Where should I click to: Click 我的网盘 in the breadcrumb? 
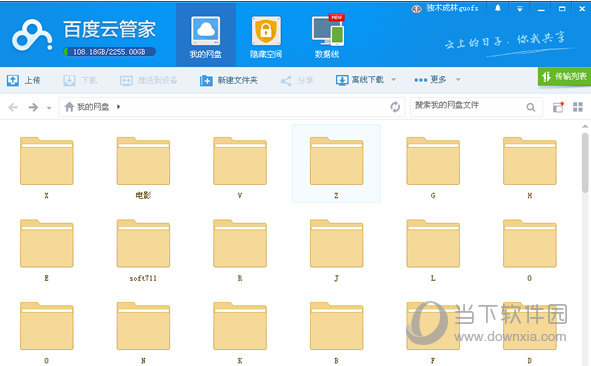93,107
